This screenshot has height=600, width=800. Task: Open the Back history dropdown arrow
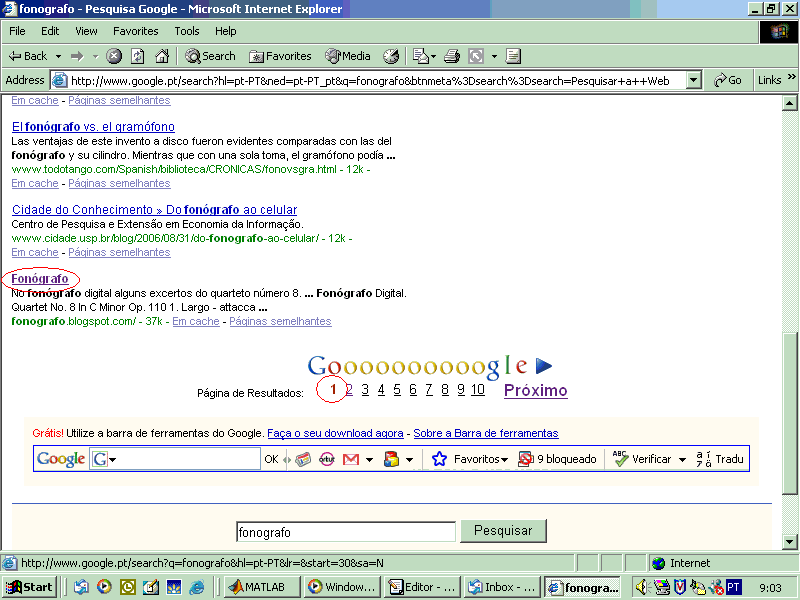pos(58,56)
